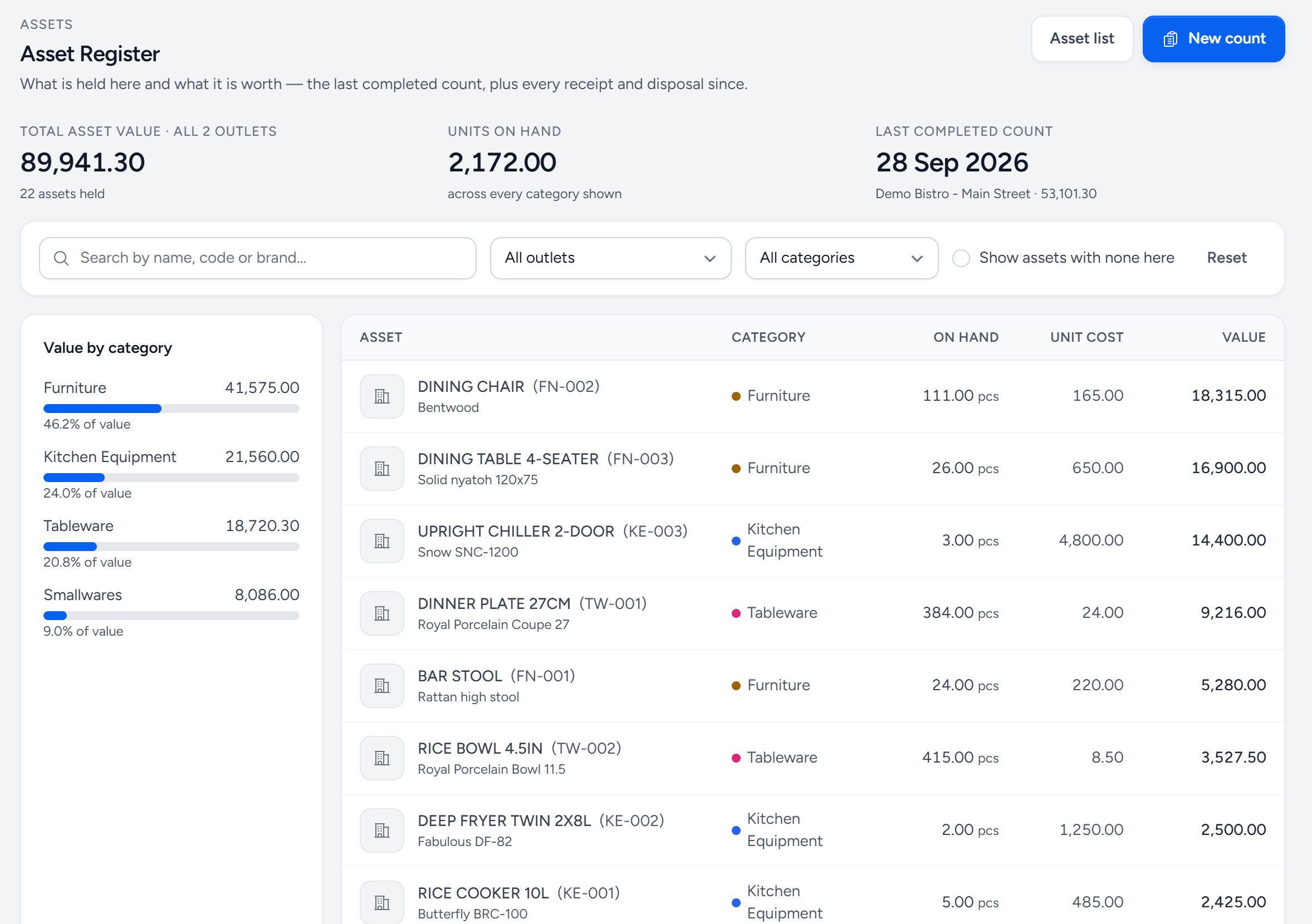Click the units on hand 2,172.00
Screen dimensions: 1312x924
[502, 163]
